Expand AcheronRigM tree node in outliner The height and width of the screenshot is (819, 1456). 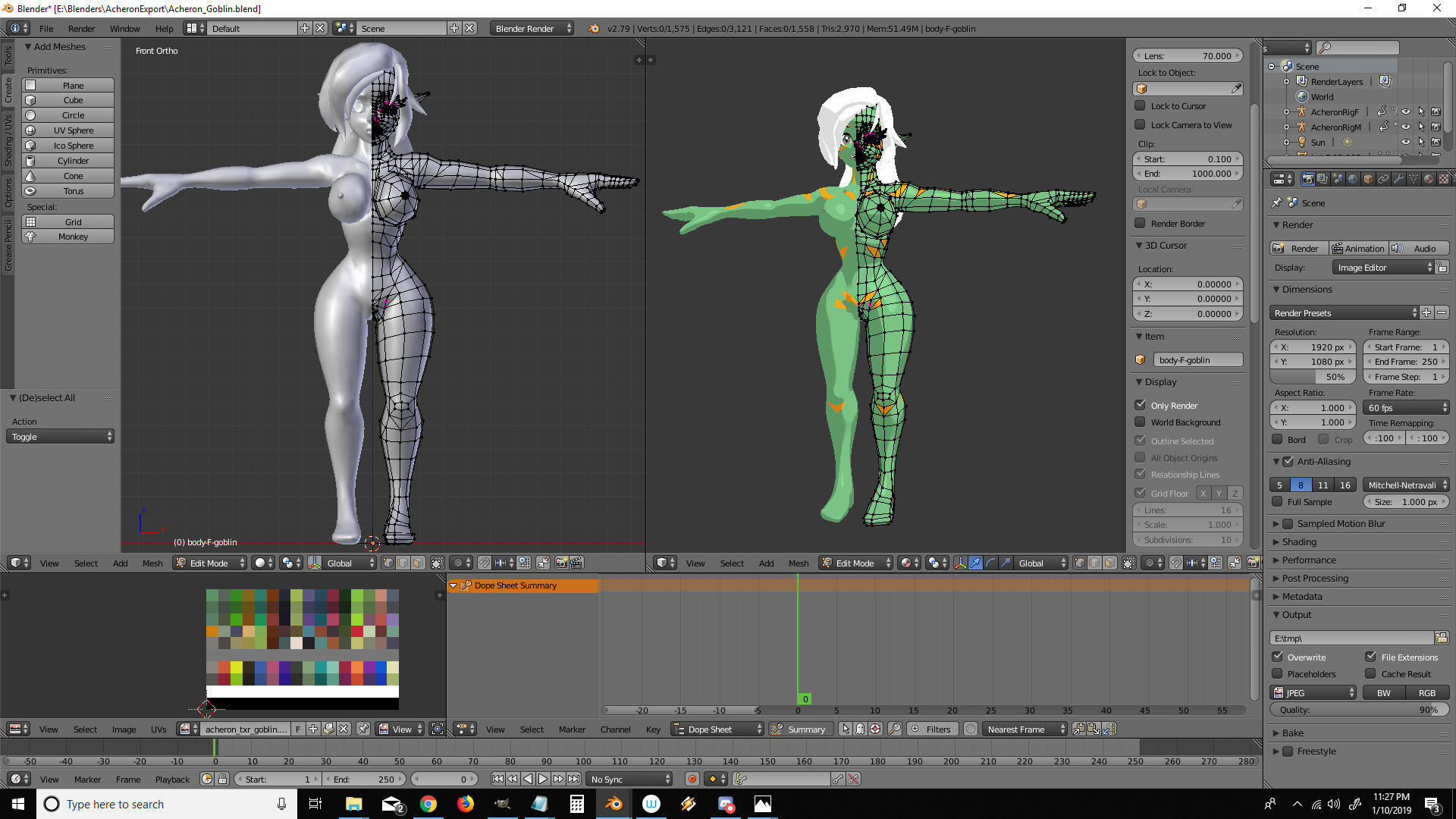click(1286, 127)
